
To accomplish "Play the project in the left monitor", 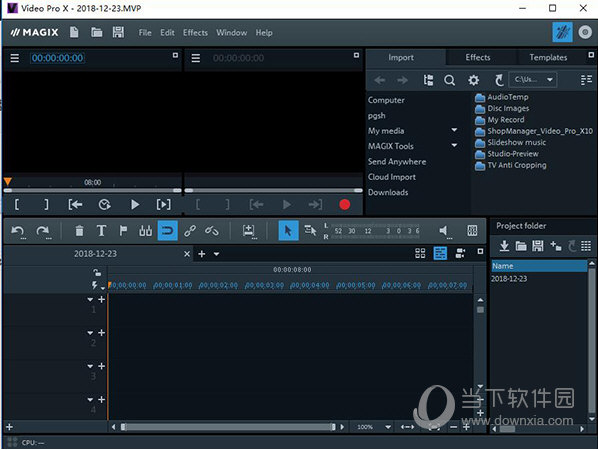I will click(x=135, y=205).
